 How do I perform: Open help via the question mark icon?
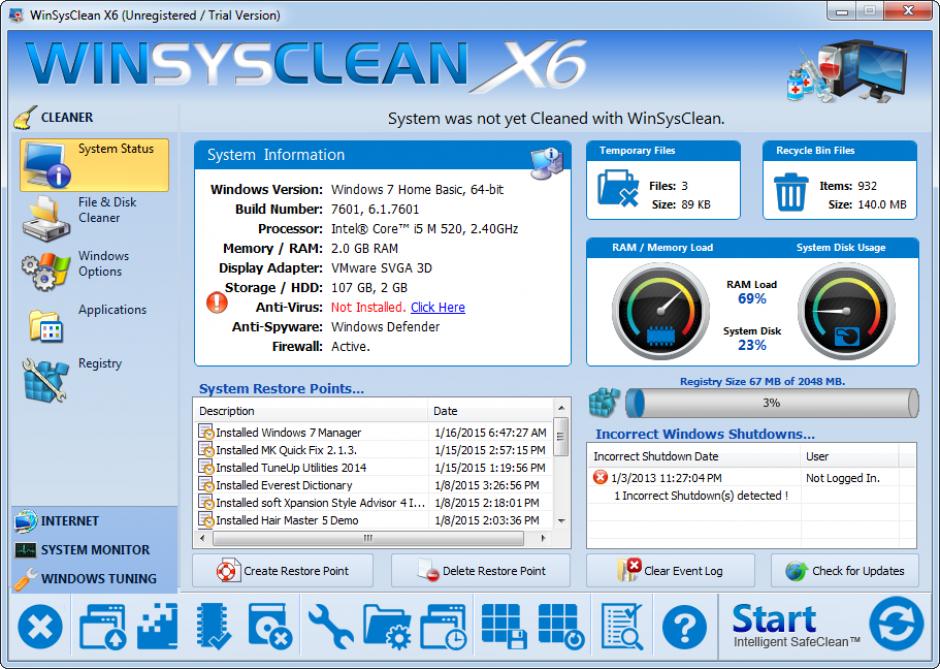[684, 627]
